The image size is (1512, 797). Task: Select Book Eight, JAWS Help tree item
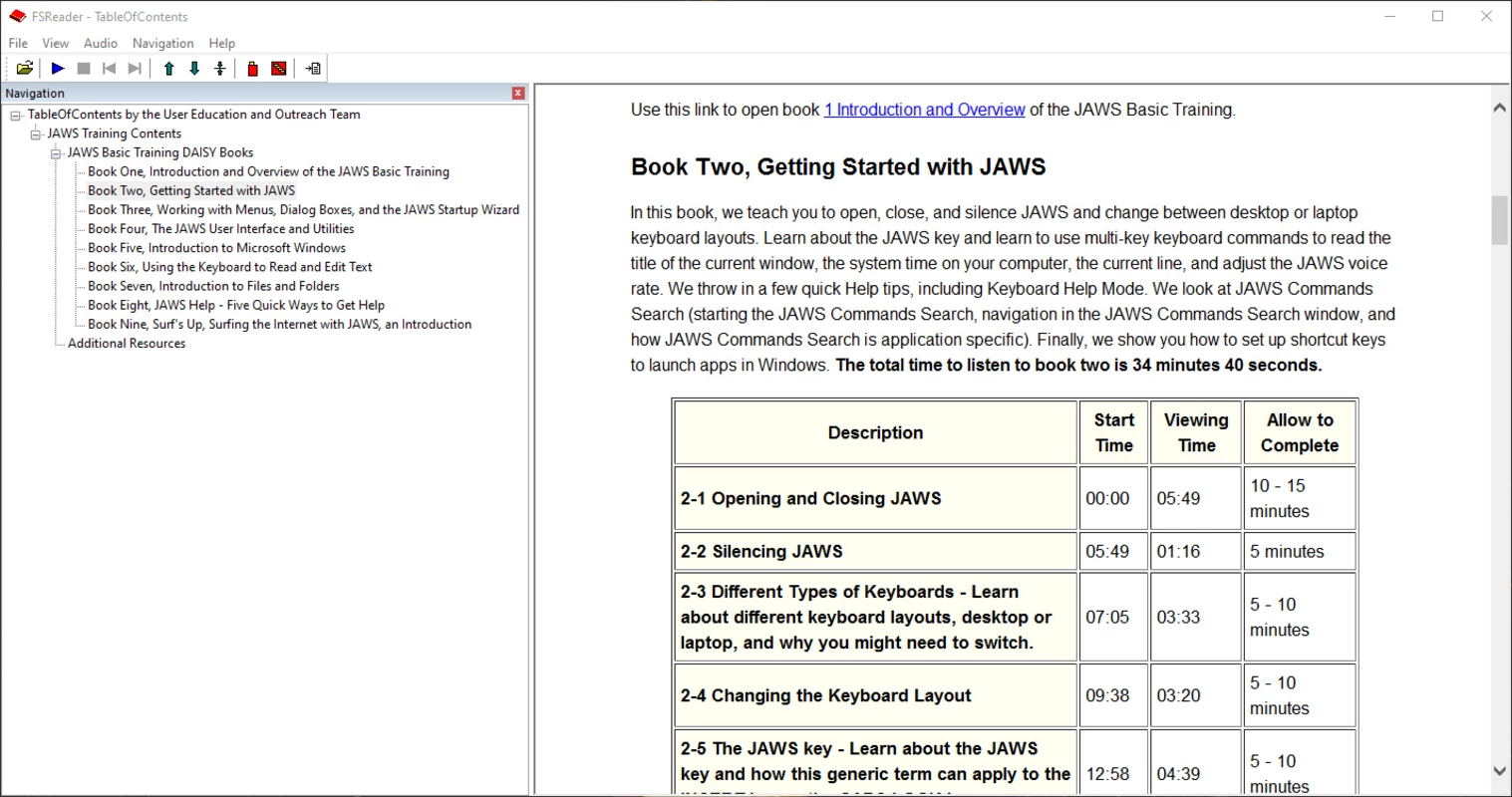(x=236, y=305)
